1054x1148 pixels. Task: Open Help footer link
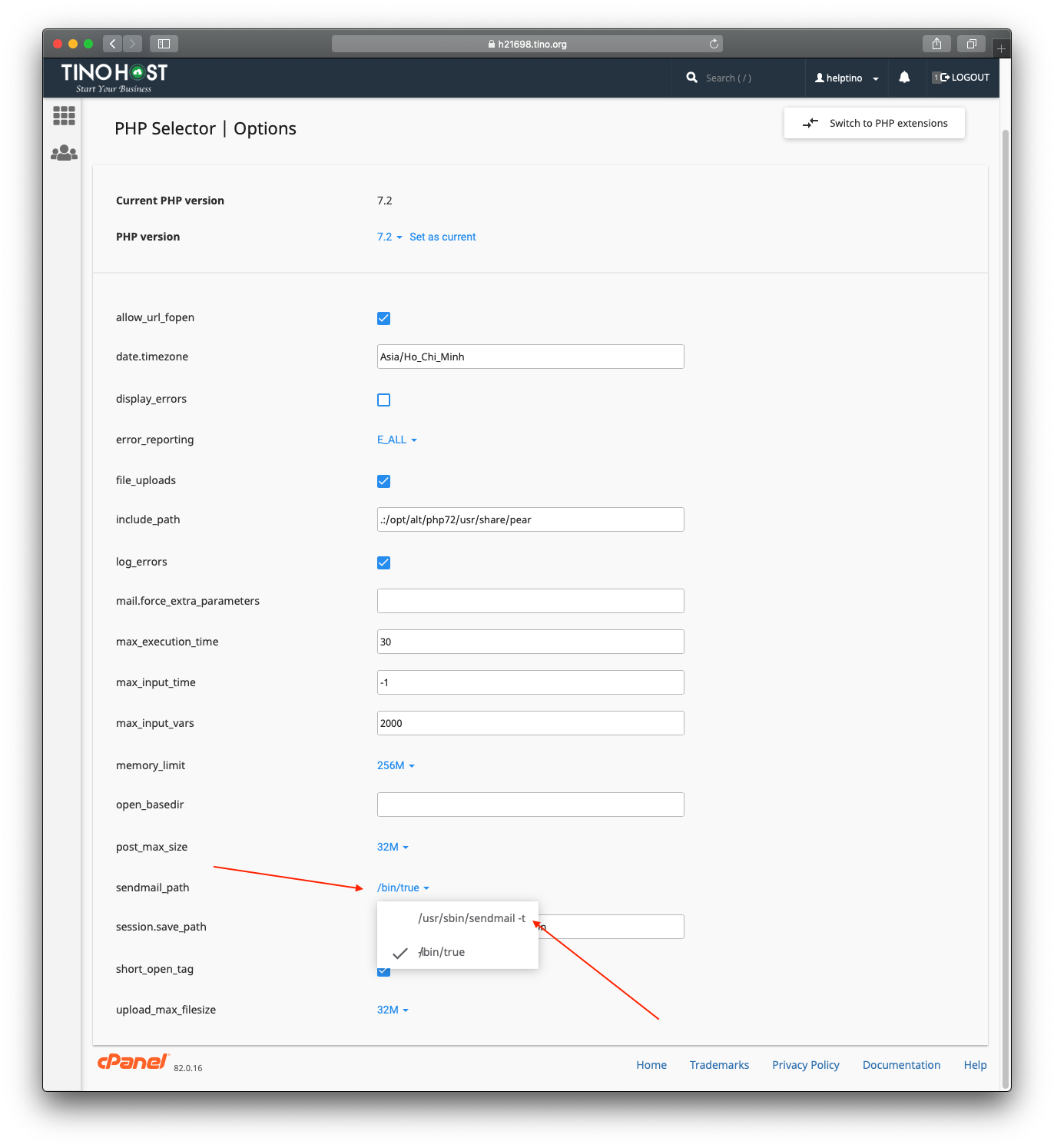coord(975,1065)
